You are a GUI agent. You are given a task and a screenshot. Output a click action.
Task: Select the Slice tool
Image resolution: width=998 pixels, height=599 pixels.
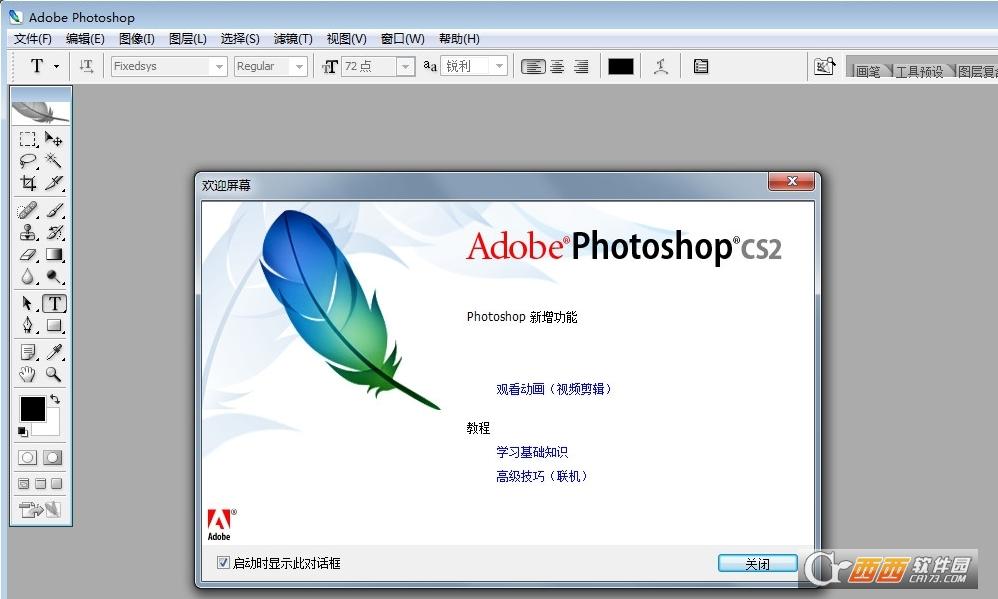tap(54, 183)
